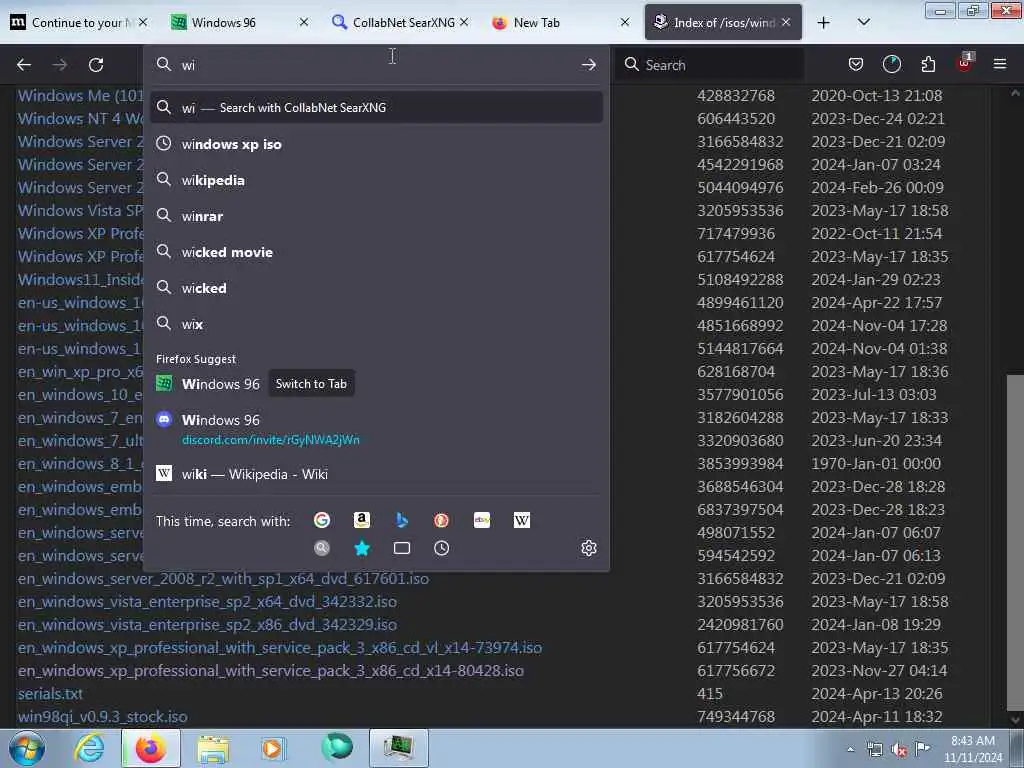Open the Firefox application menu

[x=1000, y=64]
